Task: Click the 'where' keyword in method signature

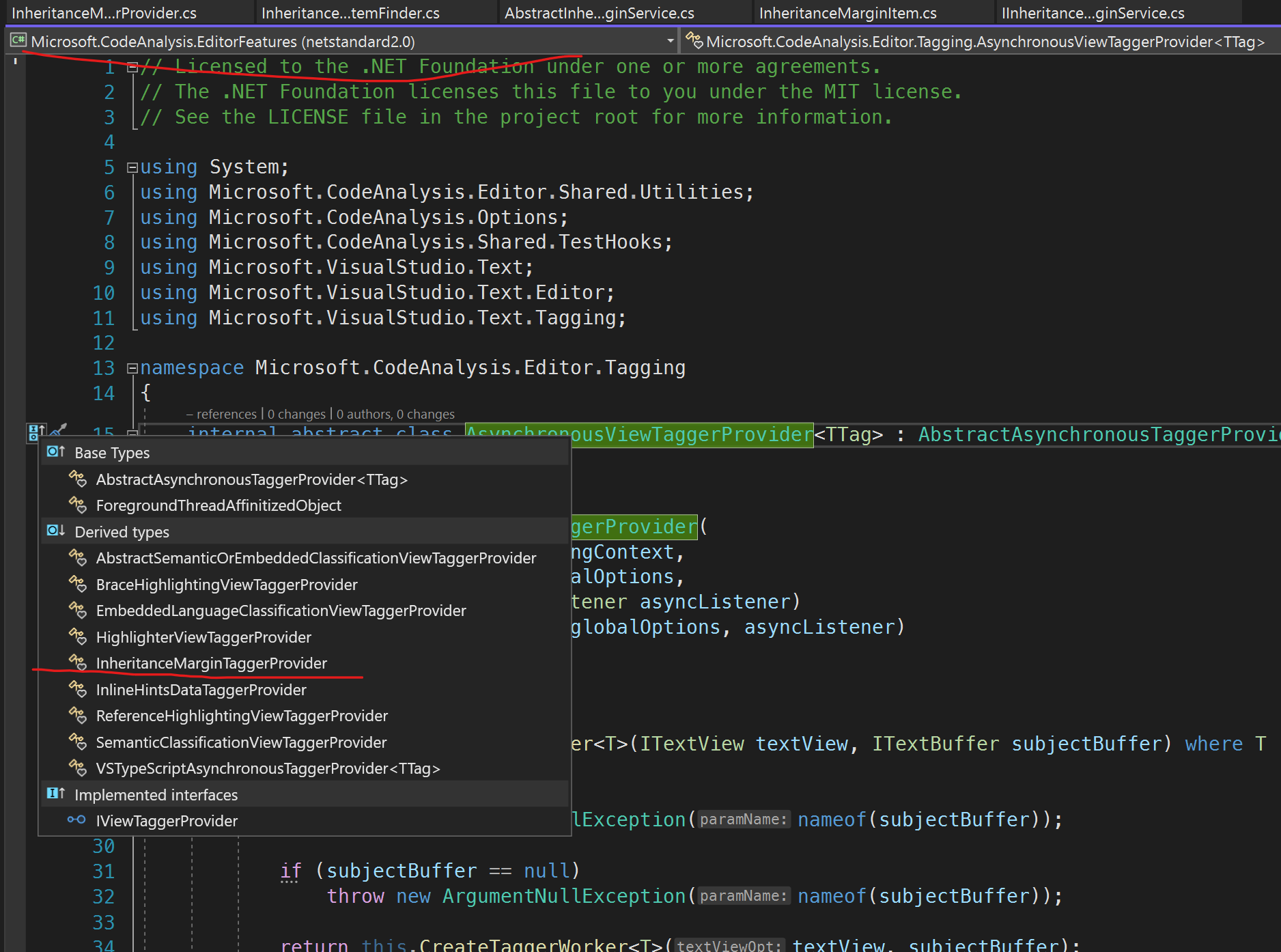Action: 1213,744
